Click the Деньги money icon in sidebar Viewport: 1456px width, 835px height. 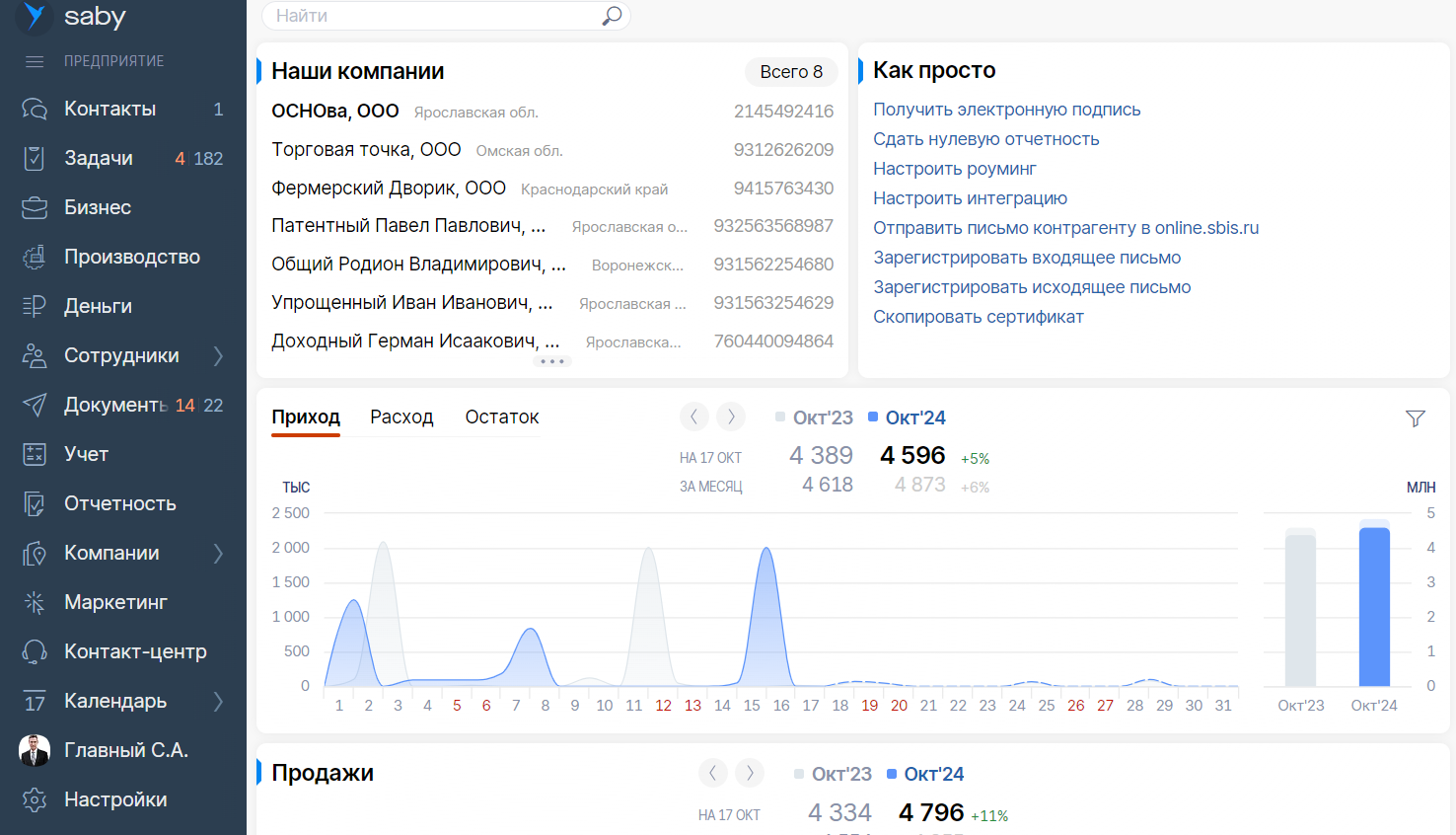tap(35, 306)
